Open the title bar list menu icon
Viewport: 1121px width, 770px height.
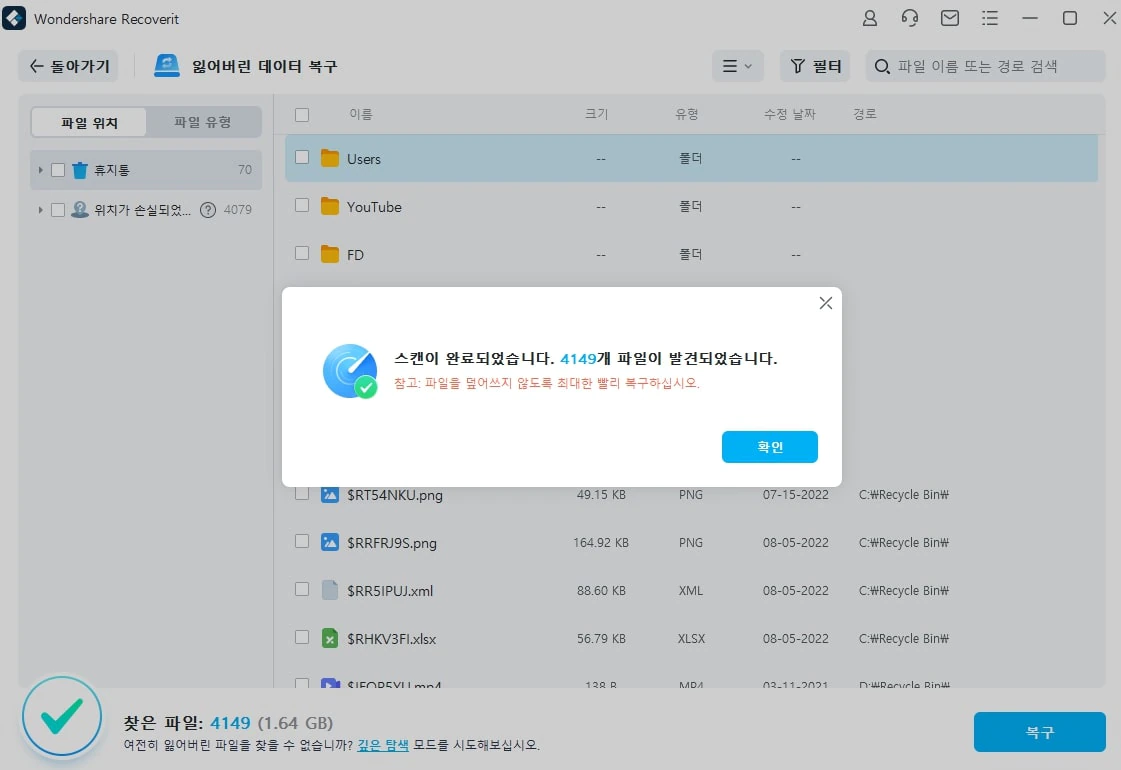pyautogui.click(x=989, y=18)
